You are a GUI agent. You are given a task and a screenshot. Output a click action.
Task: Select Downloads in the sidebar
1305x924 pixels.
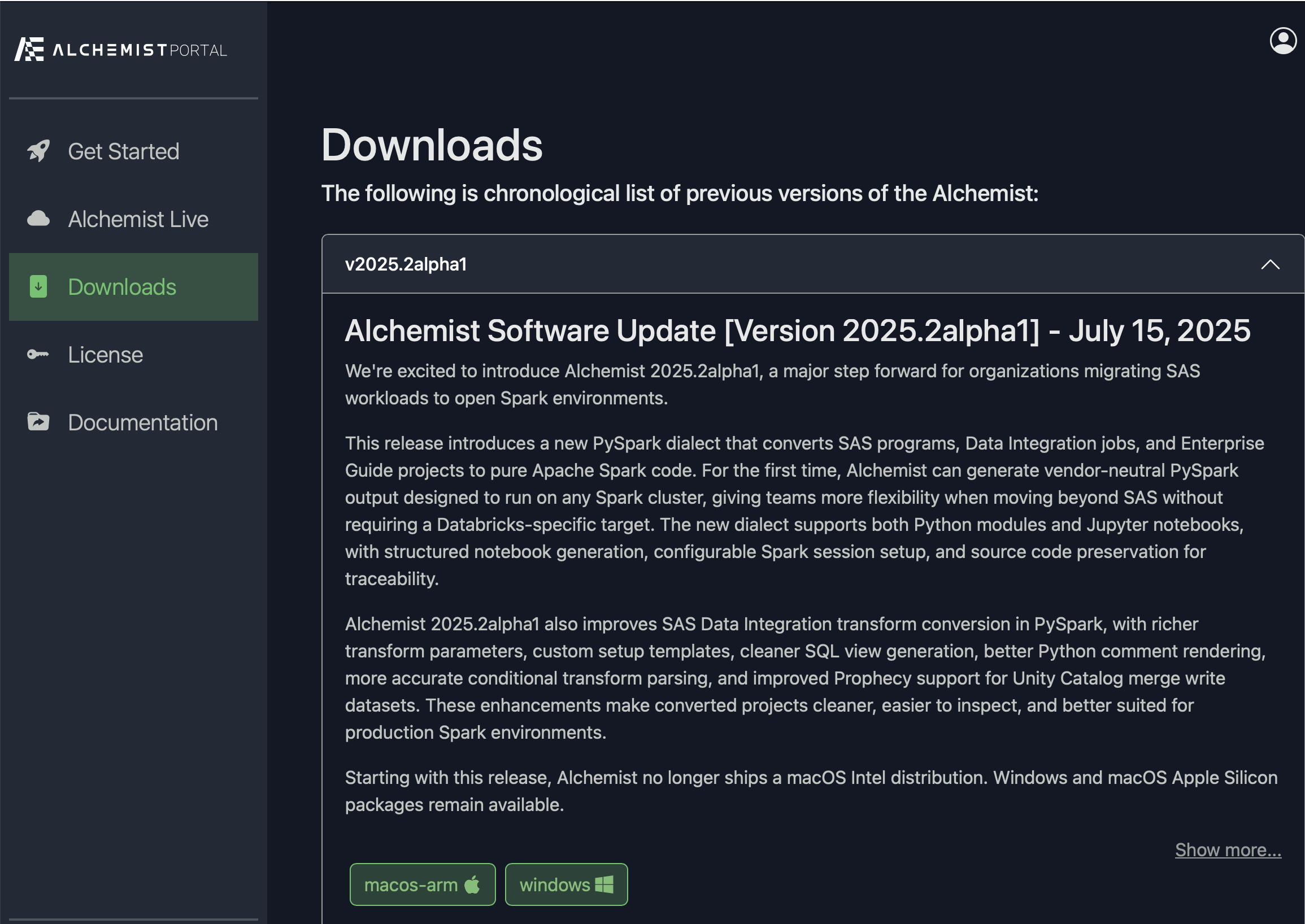[x=133, y=287]
